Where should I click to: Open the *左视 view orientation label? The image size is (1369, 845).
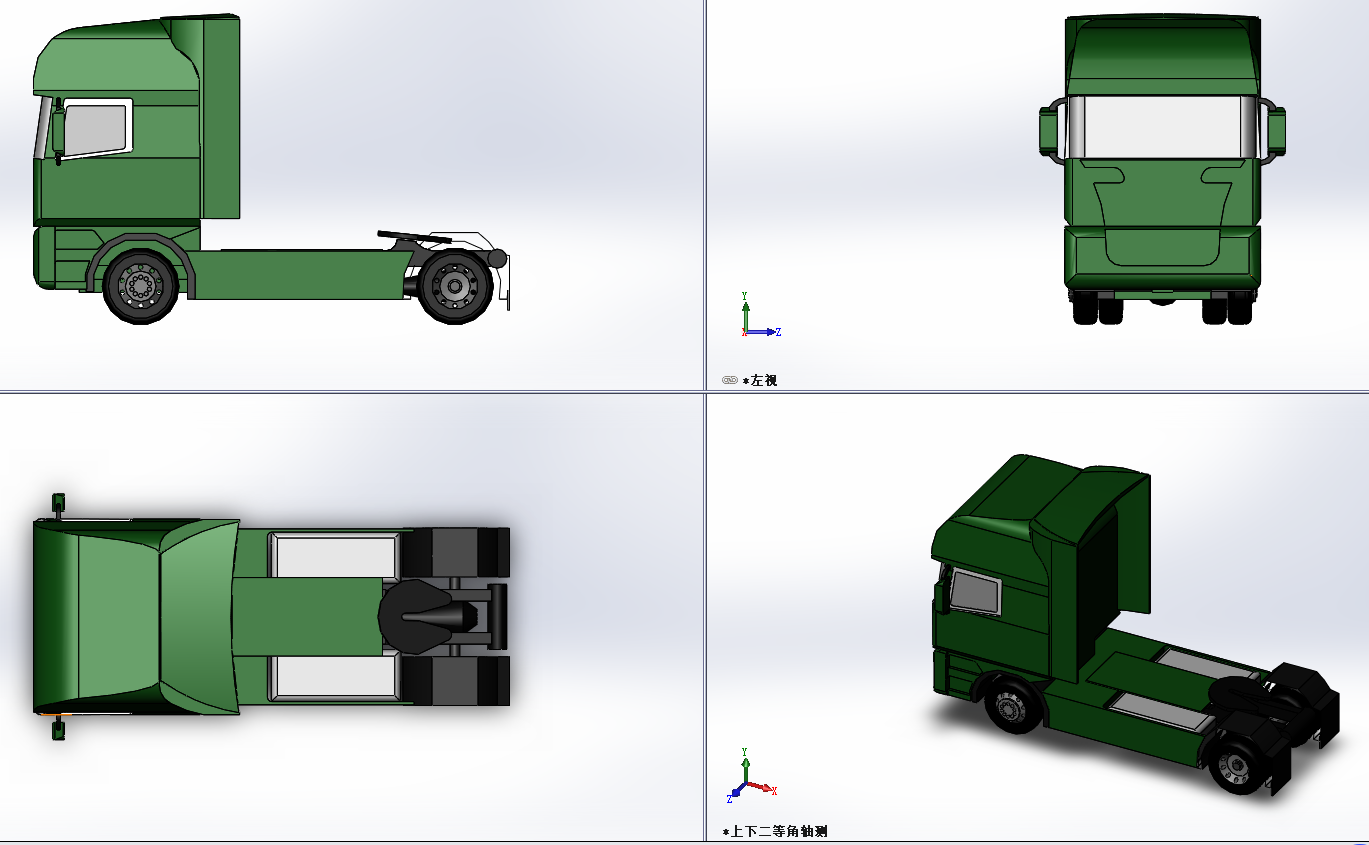click(x=759, y=381)
